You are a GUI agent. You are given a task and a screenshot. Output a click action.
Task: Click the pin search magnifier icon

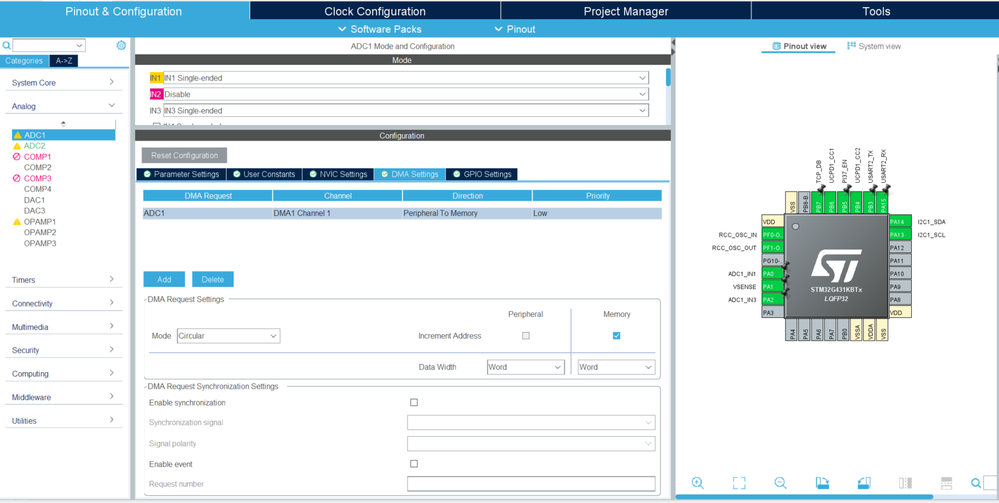(x=975, y=483)
